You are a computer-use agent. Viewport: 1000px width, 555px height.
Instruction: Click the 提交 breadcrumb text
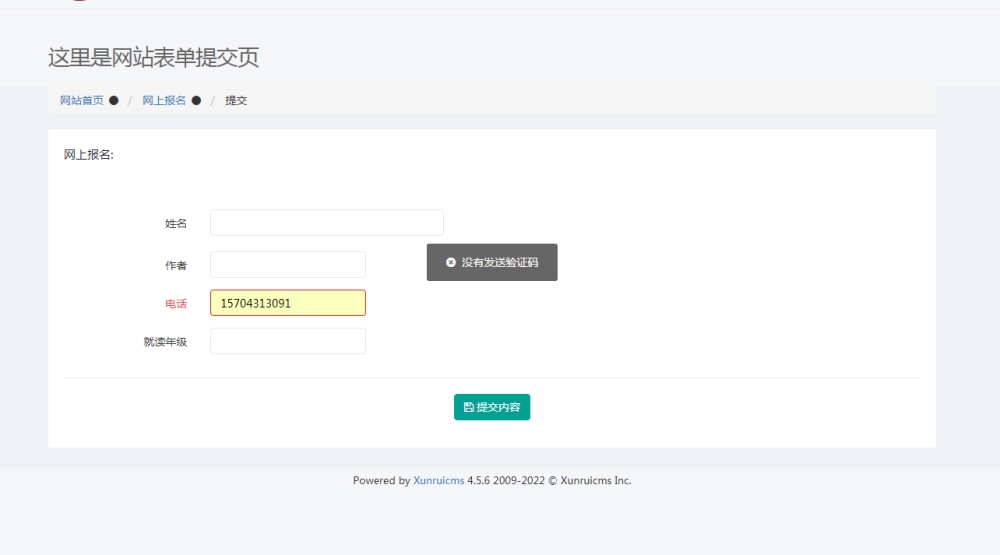tap(236, 100)
